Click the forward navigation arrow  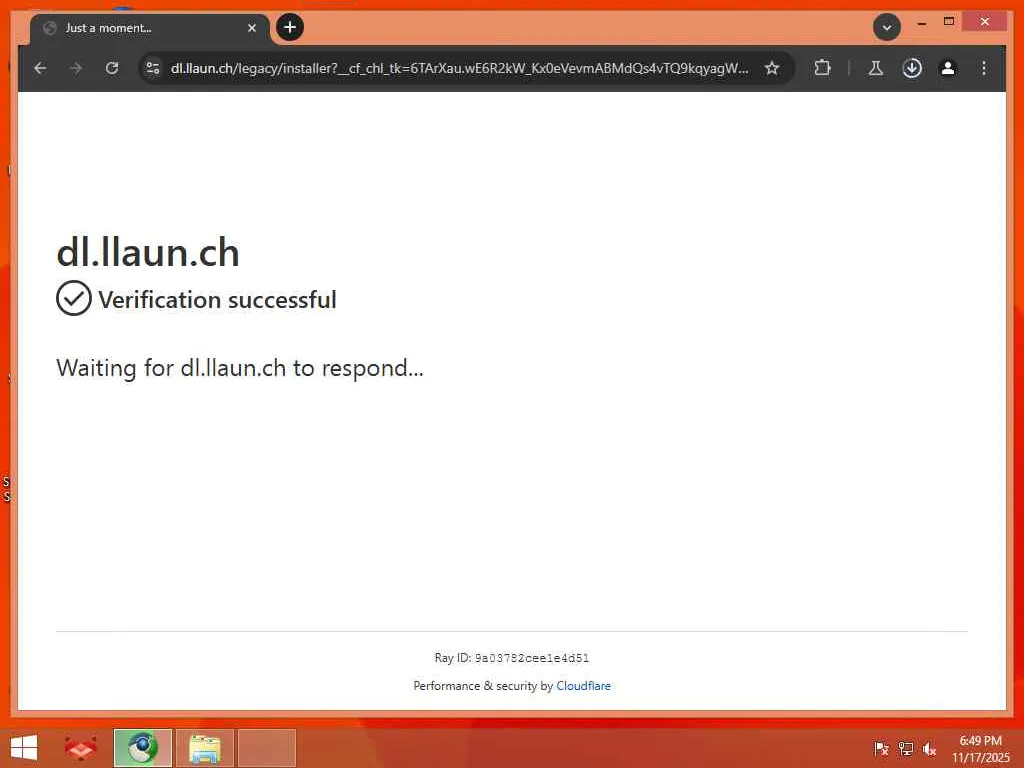point(76,68)
